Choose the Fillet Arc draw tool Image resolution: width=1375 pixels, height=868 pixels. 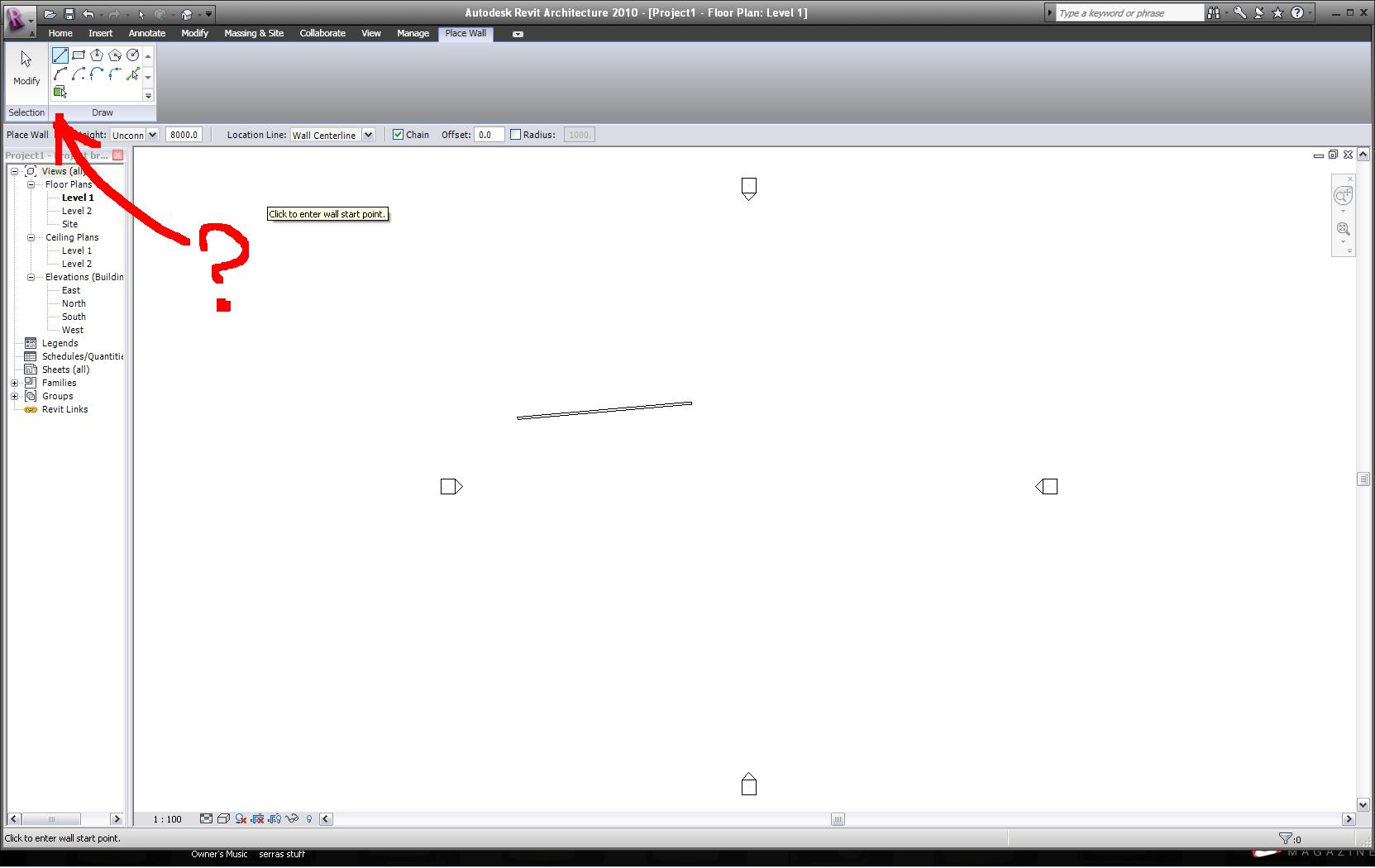[x=115, y=74]
